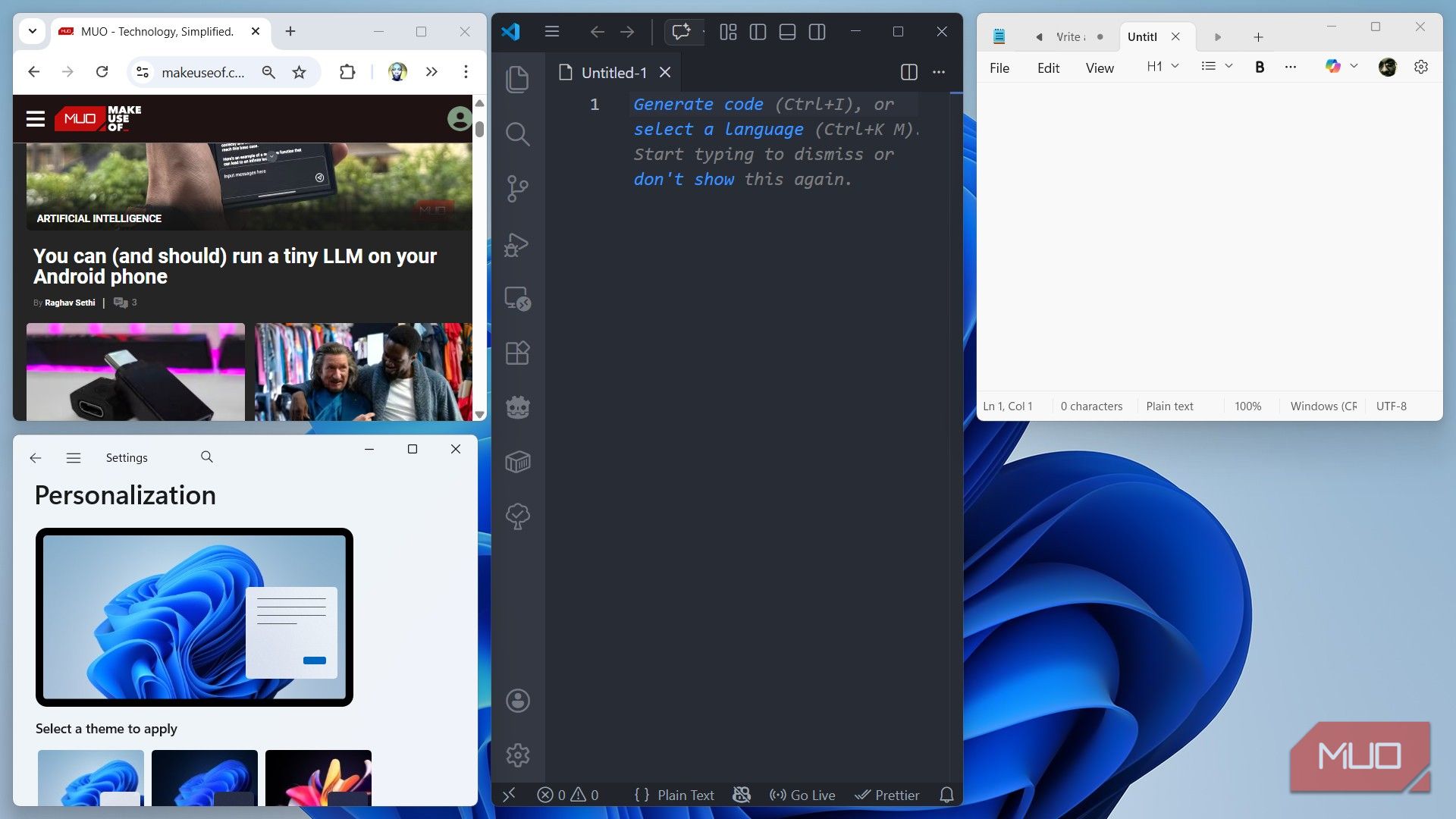Expand Notepad H1 heading dropdown

(x=1163, y=67)
